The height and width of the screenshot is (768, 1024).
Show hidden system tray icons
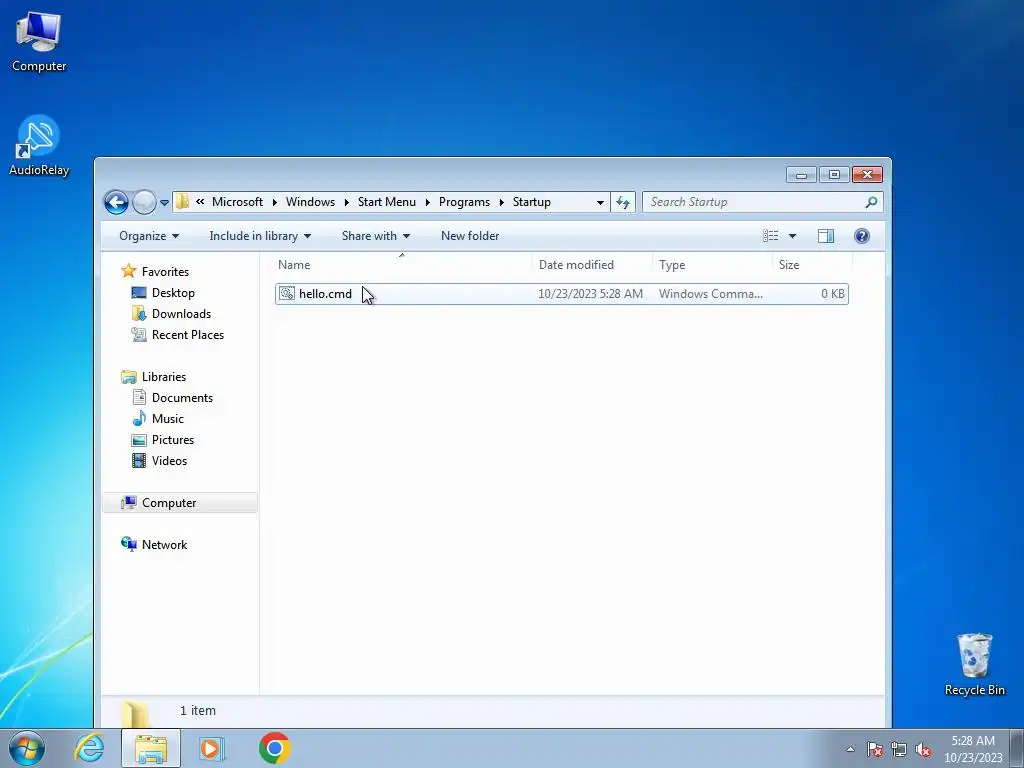click(x=850, y=749)
